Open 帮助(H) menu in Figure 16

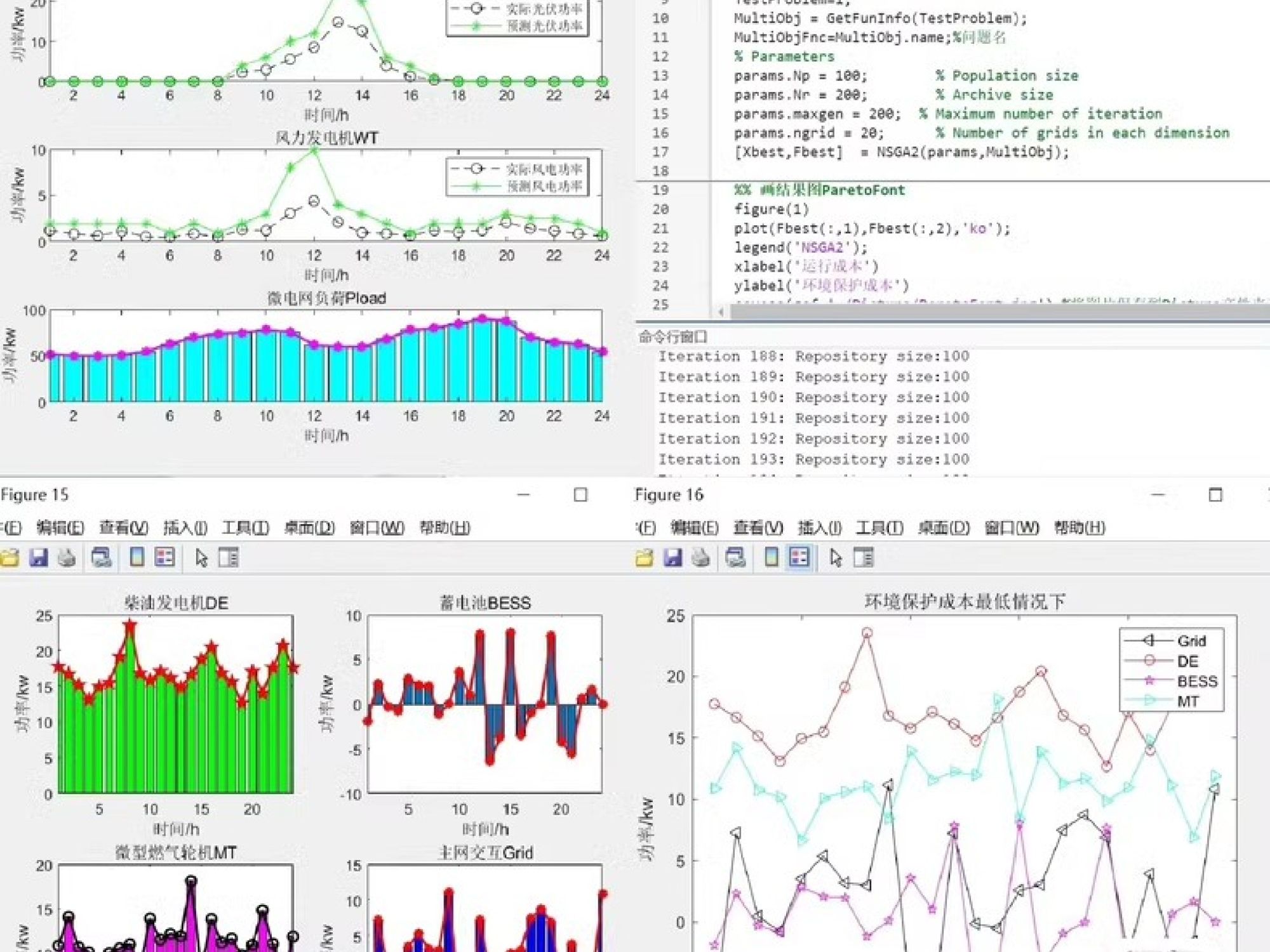pos(1079,527)
